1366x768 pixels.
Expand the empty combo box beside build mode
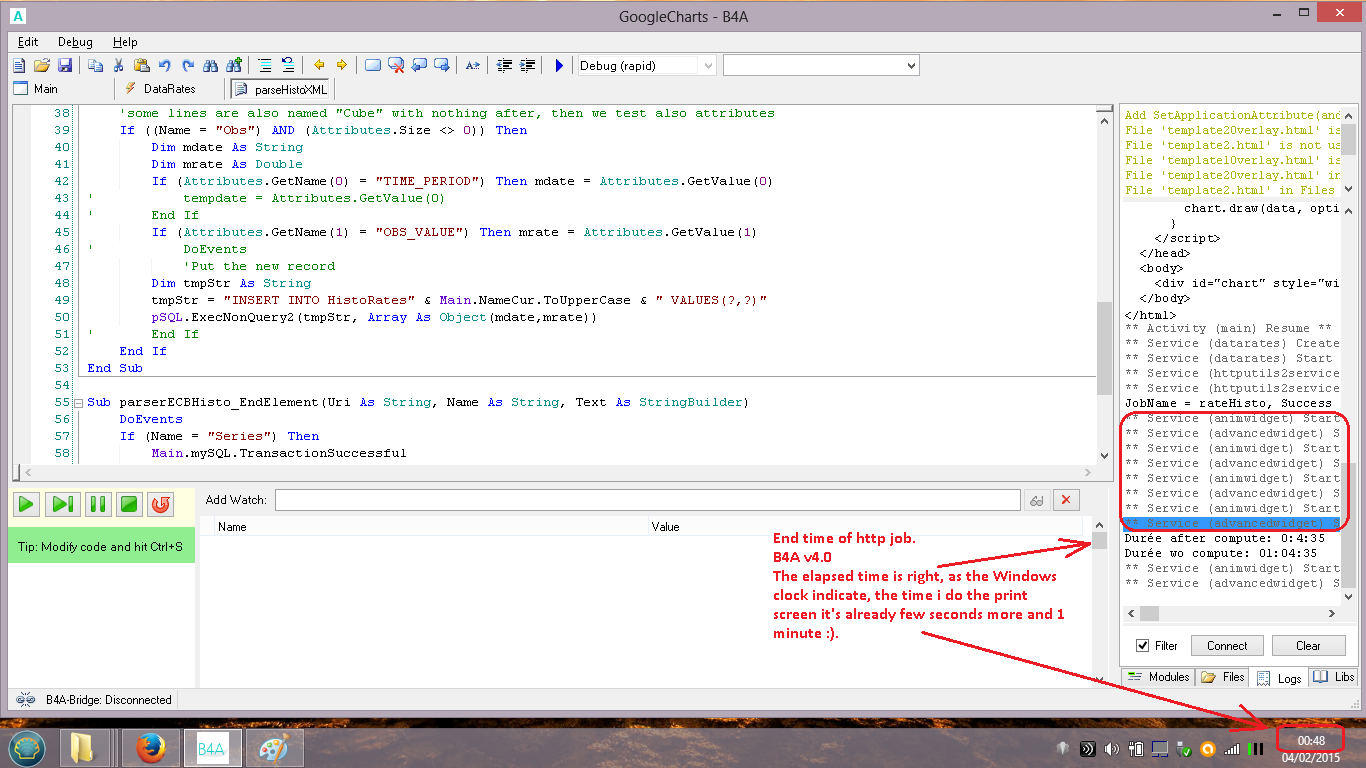(910, 66)
